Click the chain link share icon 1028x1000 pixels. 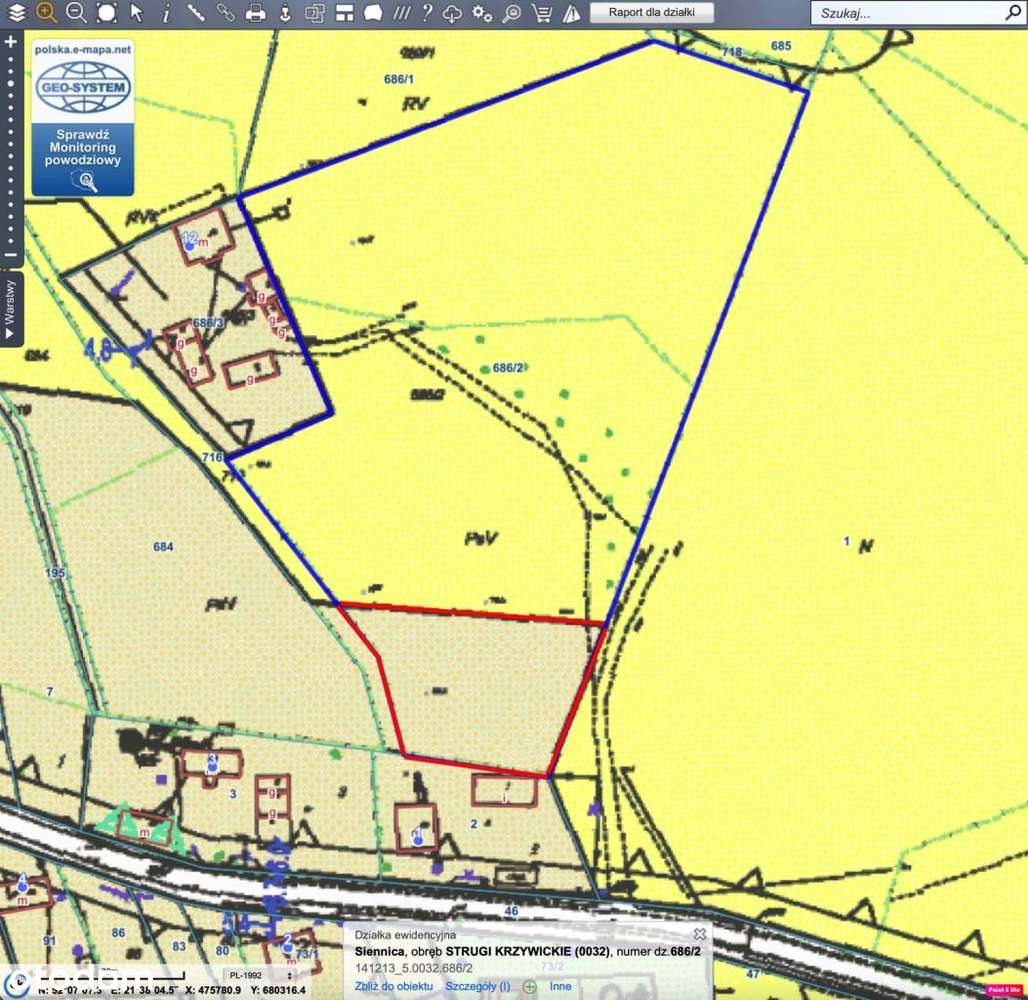pyautogui.click(x=226, y=12)
